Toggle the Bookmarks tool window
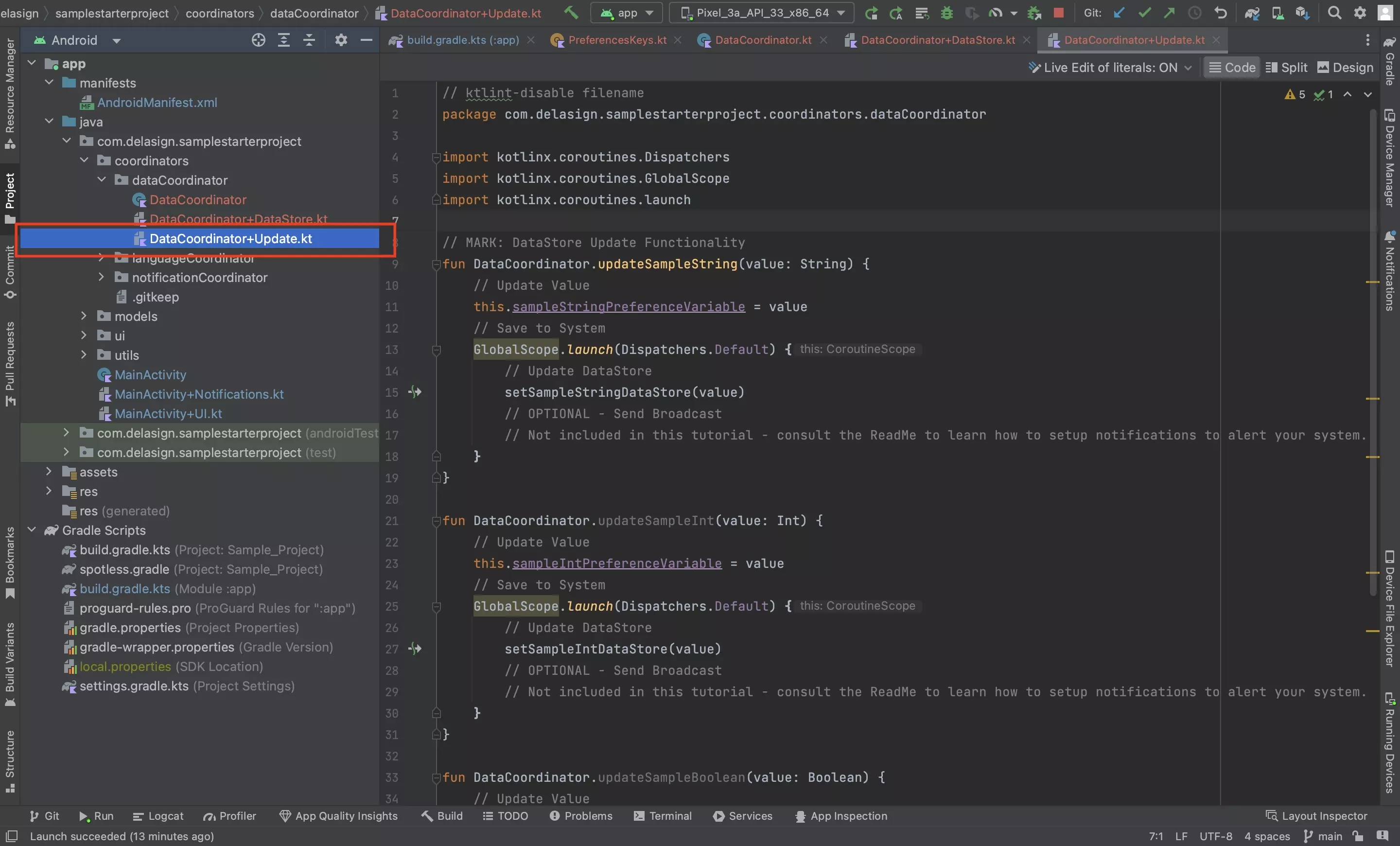Image resolution: width=1400 pixels, height=846 pixels. pos(10,563)
